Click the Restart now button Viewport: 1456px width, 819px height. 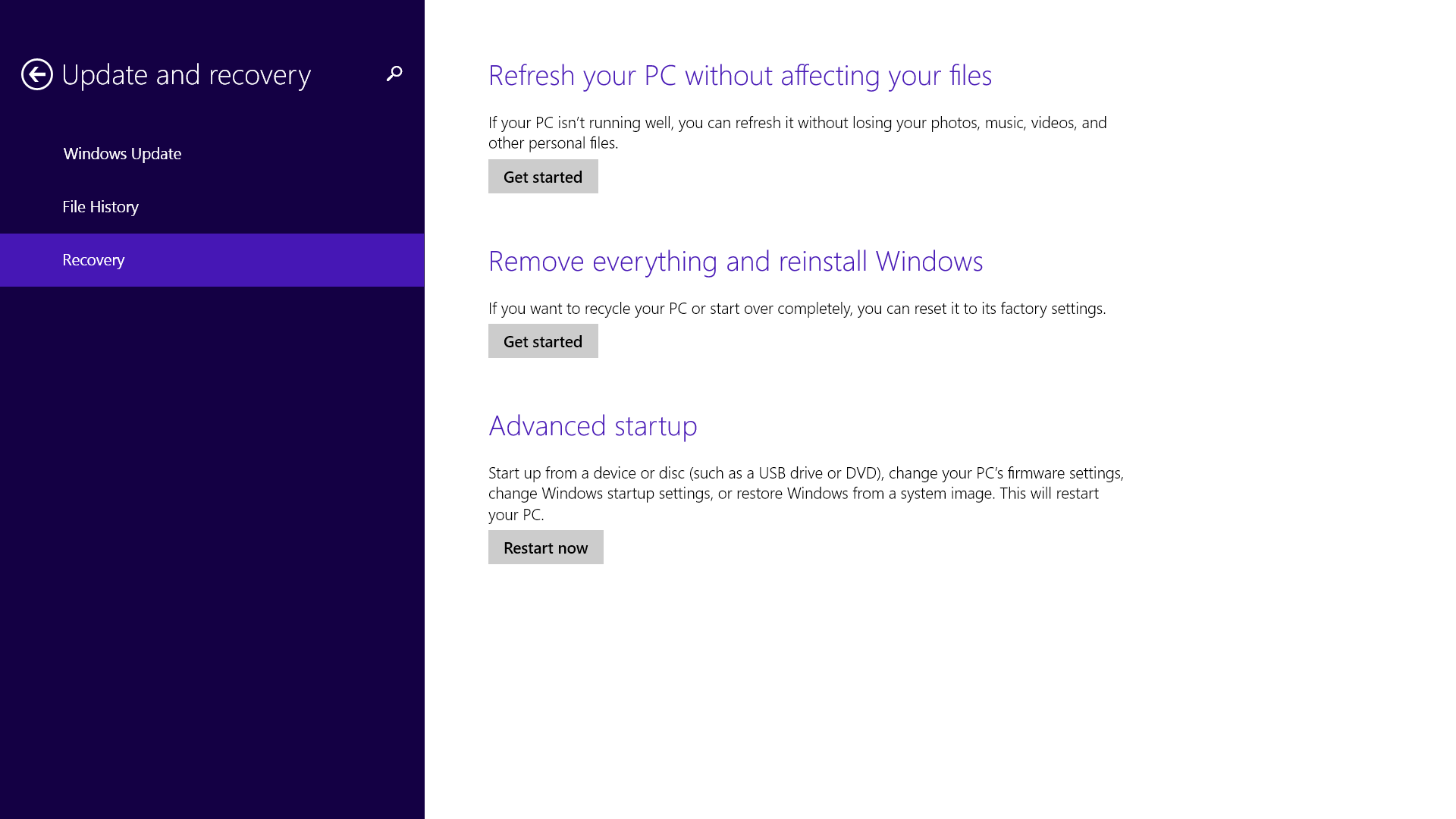[x=545, y=548]
